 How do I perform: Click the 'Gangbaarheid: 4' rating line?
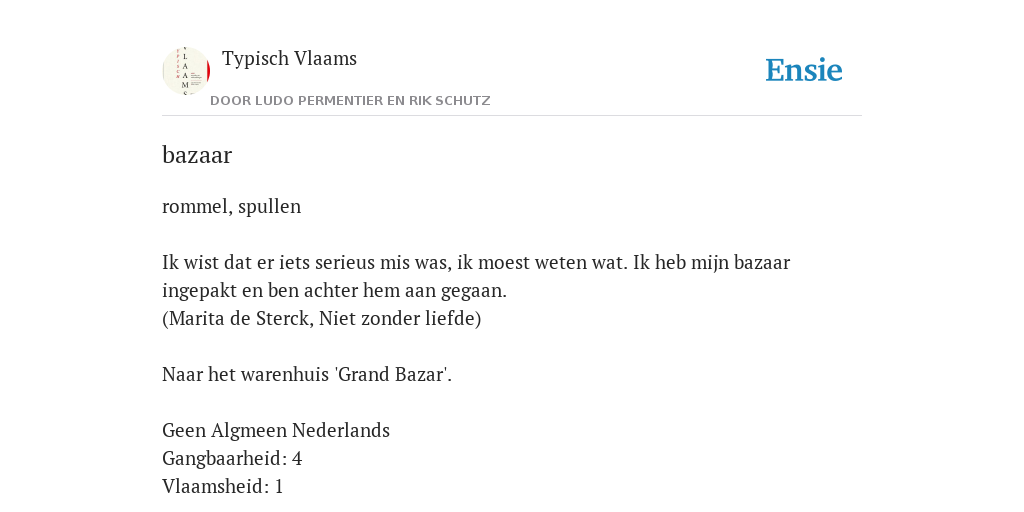pyautogui.click(x=232, y=458)
